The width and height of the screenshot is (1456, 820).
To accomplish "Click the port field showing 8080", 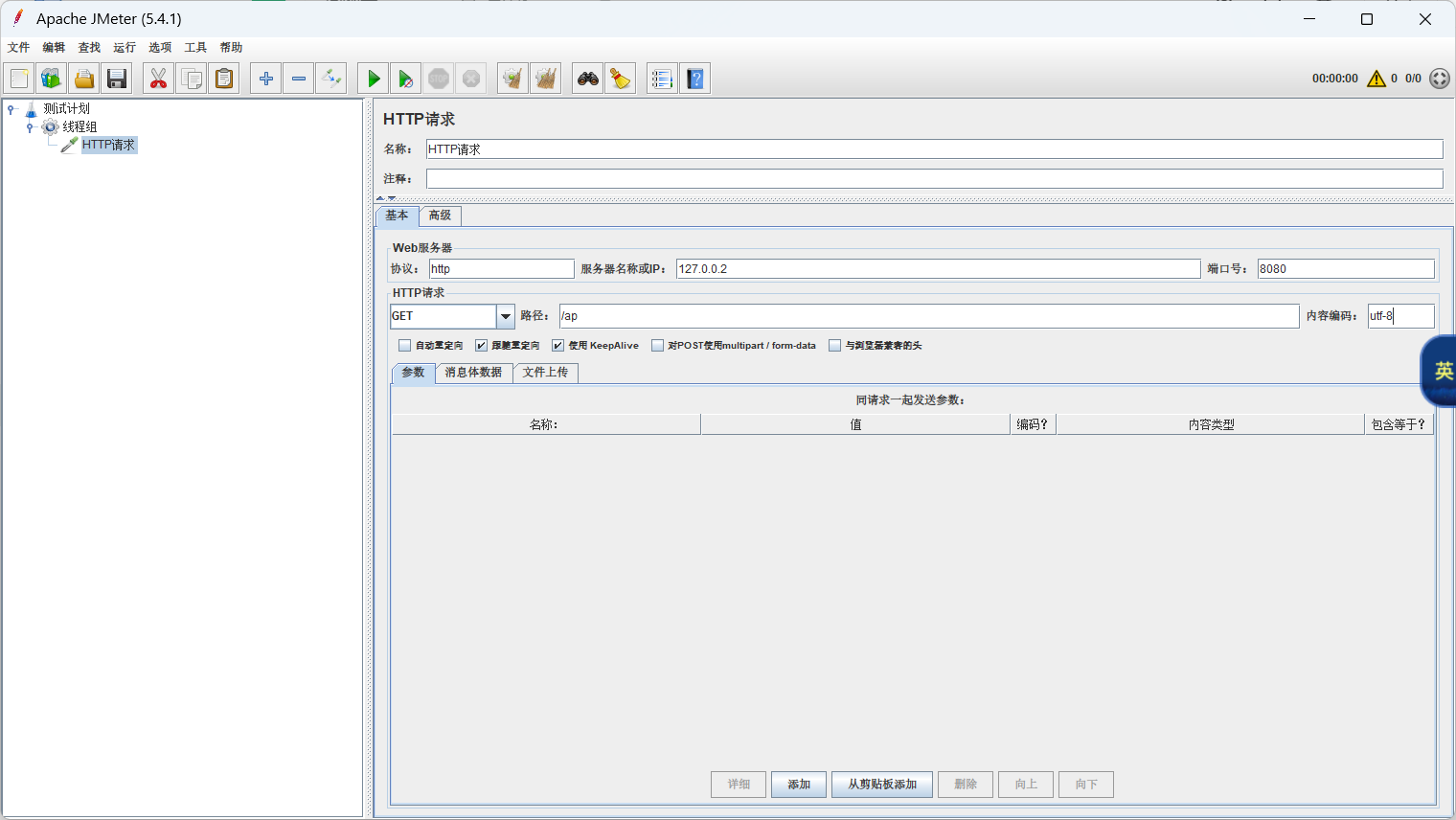I will tap(1346, 269).
